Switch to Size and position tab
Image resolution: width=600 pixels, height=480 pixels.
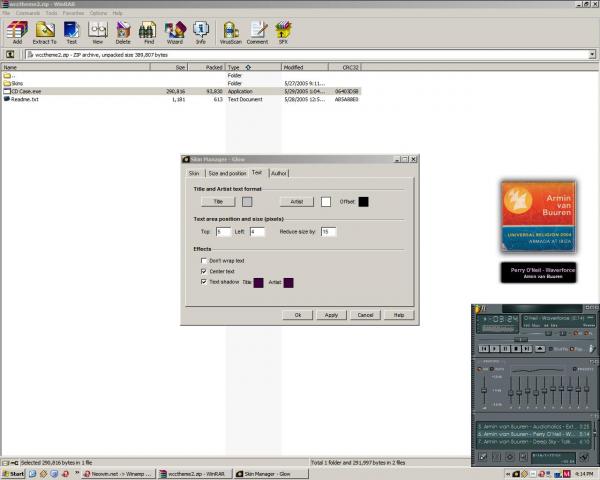tap(227, 173)
